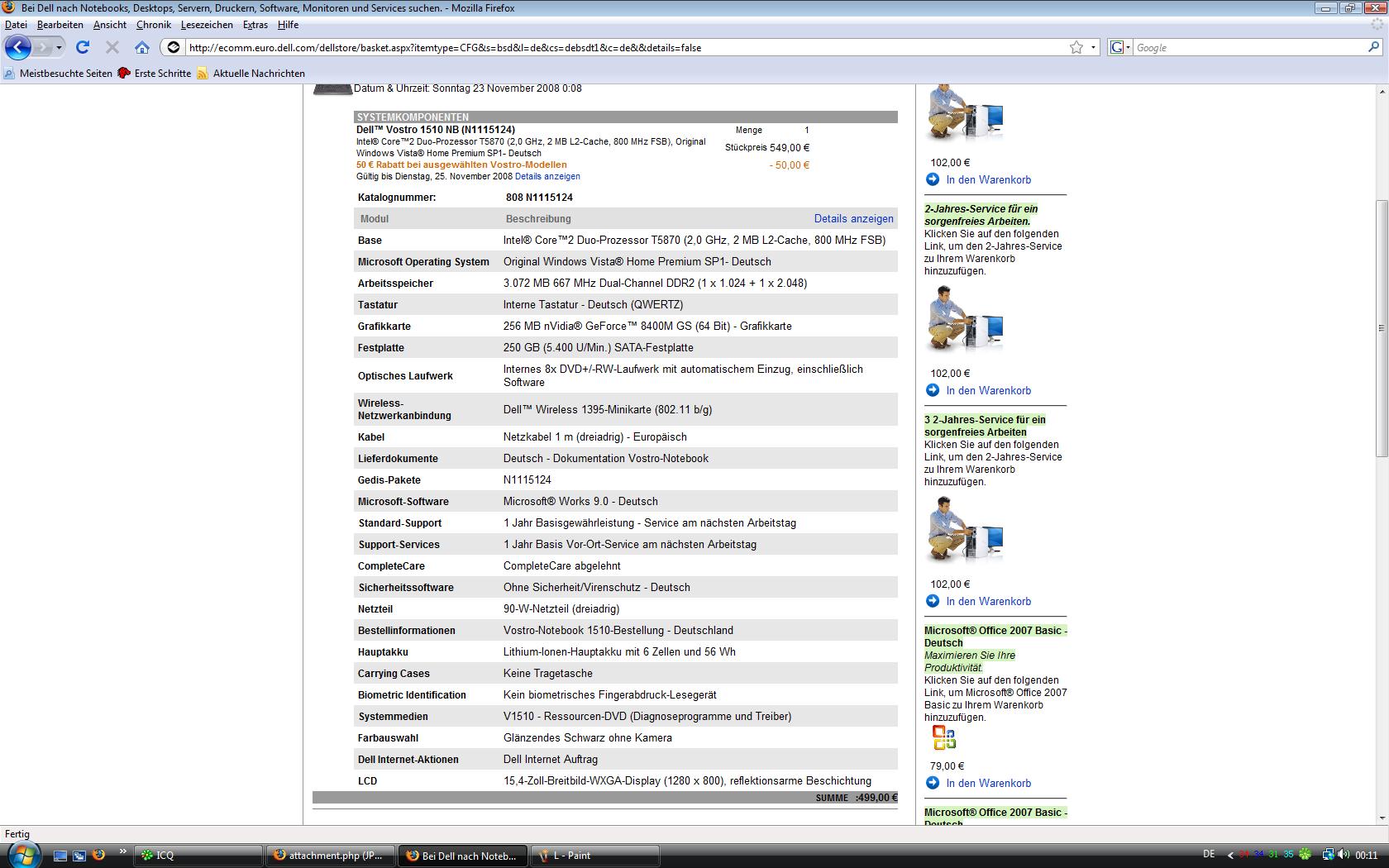
Task: Switch to L - Paint taskbar button
Action: (595, 856)
